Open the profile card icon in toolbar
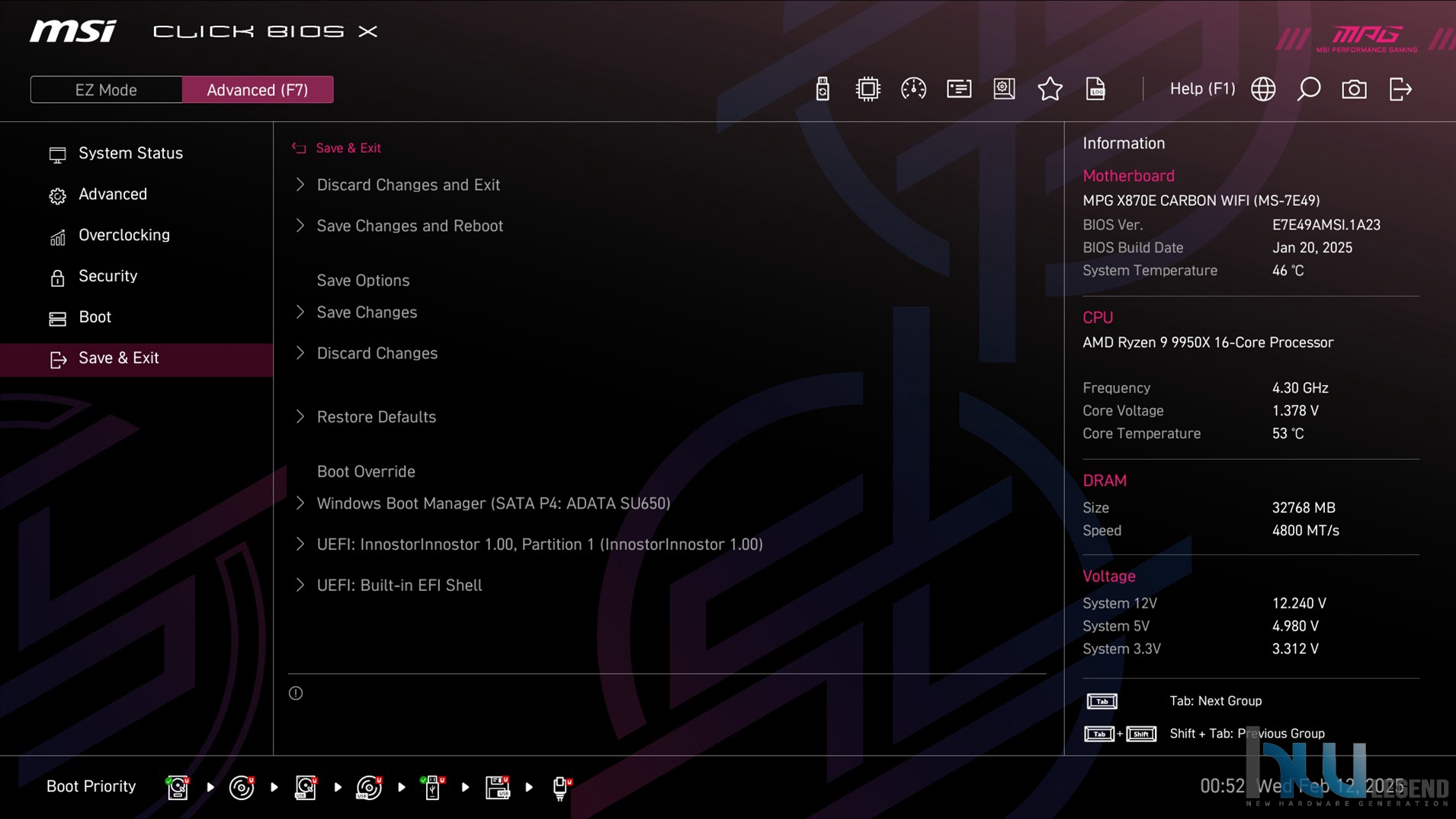This screenshot has height=819, width=1456. pyautogui.click(x=959, y=89)
